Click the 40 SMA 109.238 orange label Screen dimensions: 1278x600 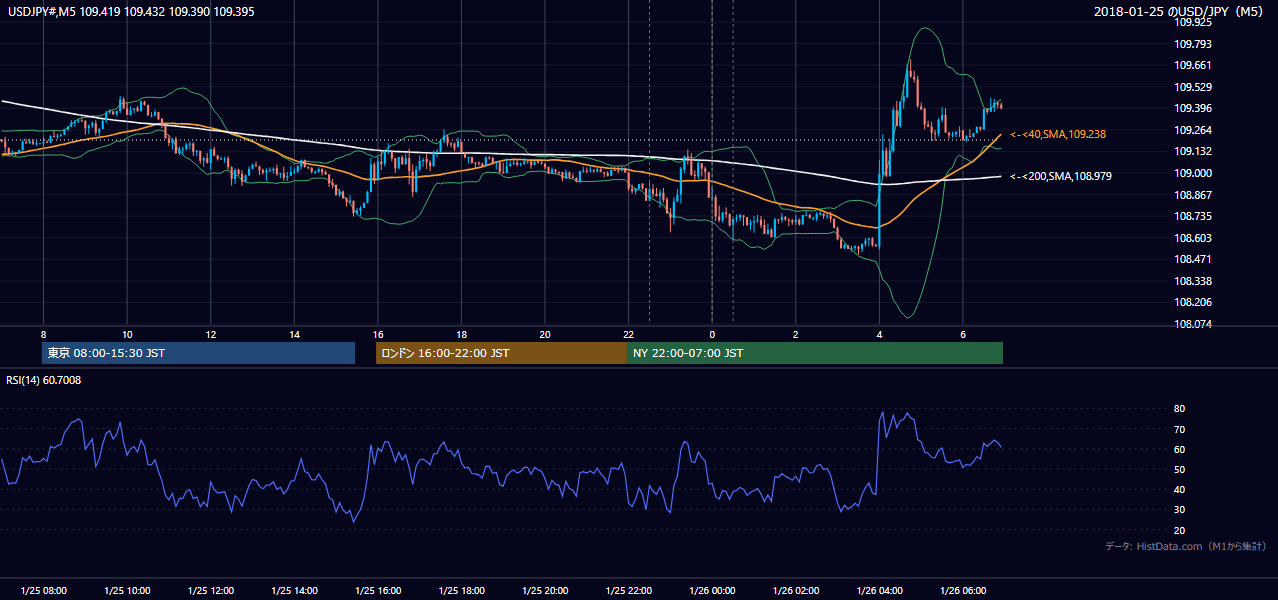tap(1058, 134)
